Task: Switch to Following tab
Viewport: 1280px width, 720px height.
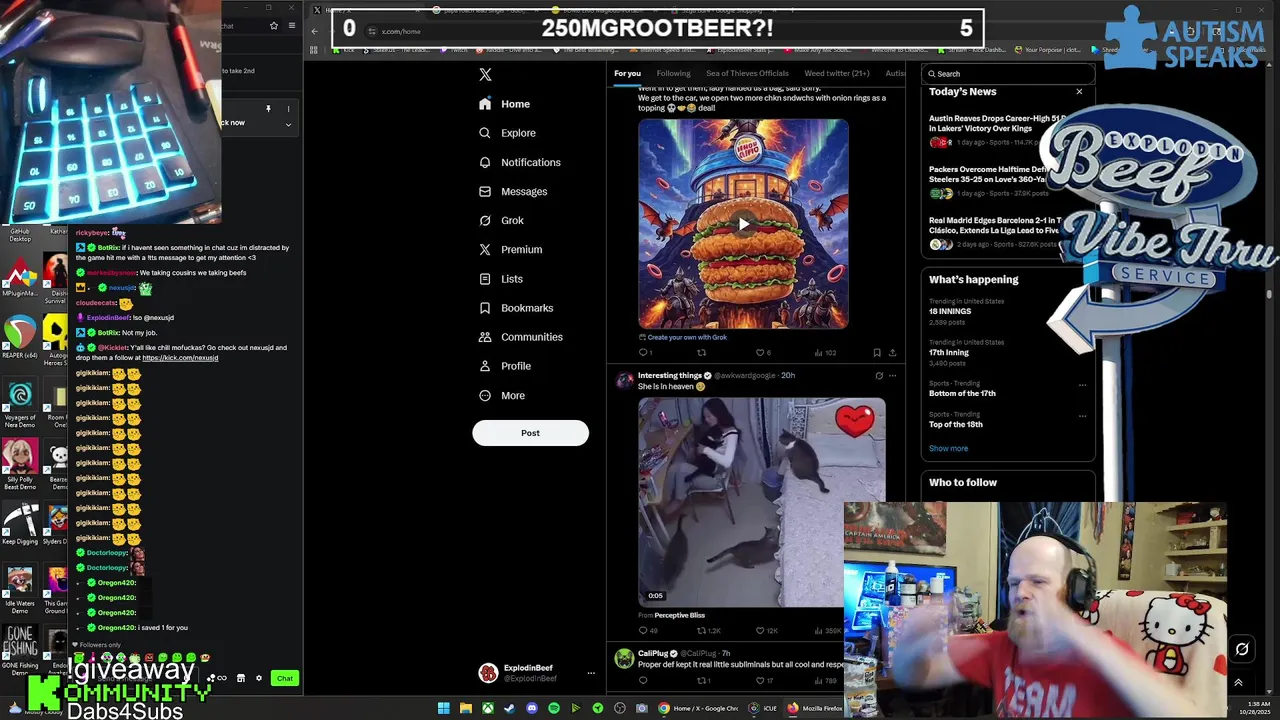Action: [x=673, y=73]
